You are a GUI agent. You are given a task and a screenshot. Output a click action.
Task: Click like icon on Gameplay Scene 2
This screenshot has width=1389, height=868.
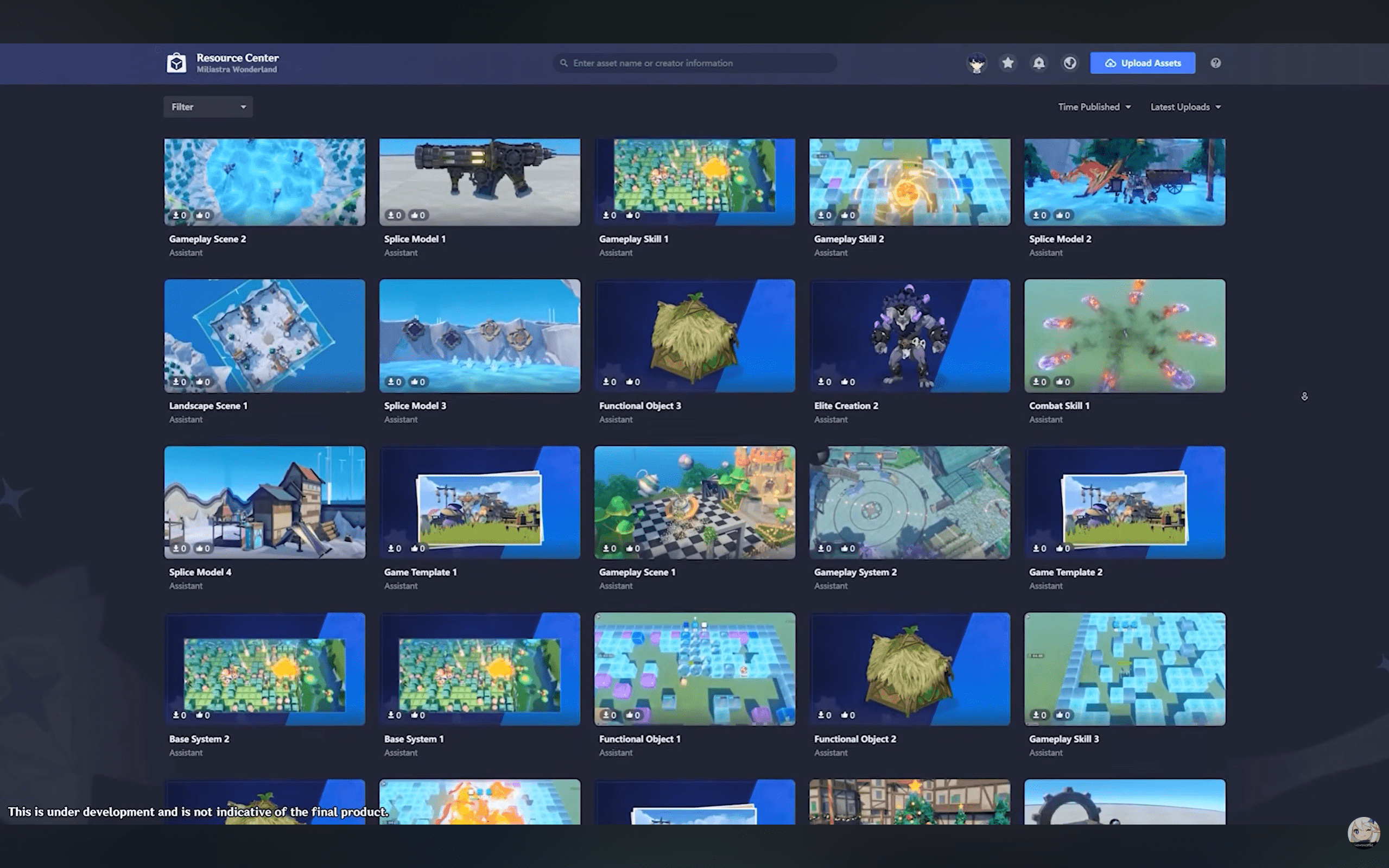tap(199, 216)
